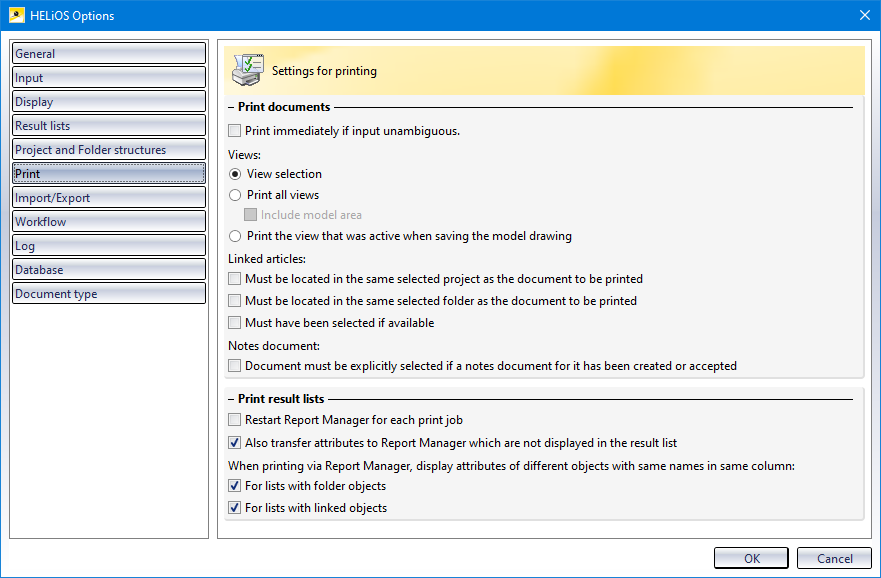Check same selected project requirement

[234, 279]
